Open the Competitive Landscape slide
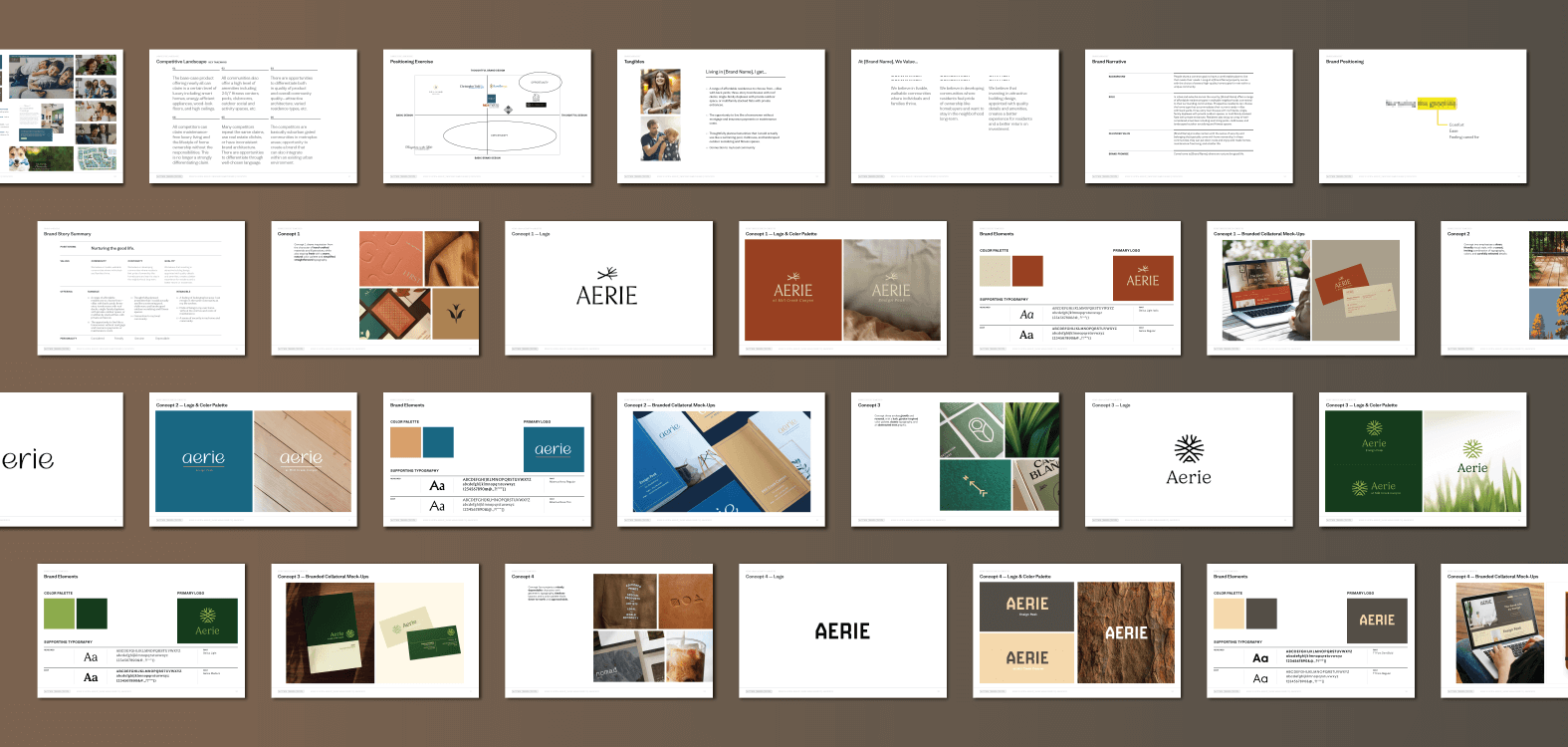1568x747 pixels. click(x=253, y=117)
